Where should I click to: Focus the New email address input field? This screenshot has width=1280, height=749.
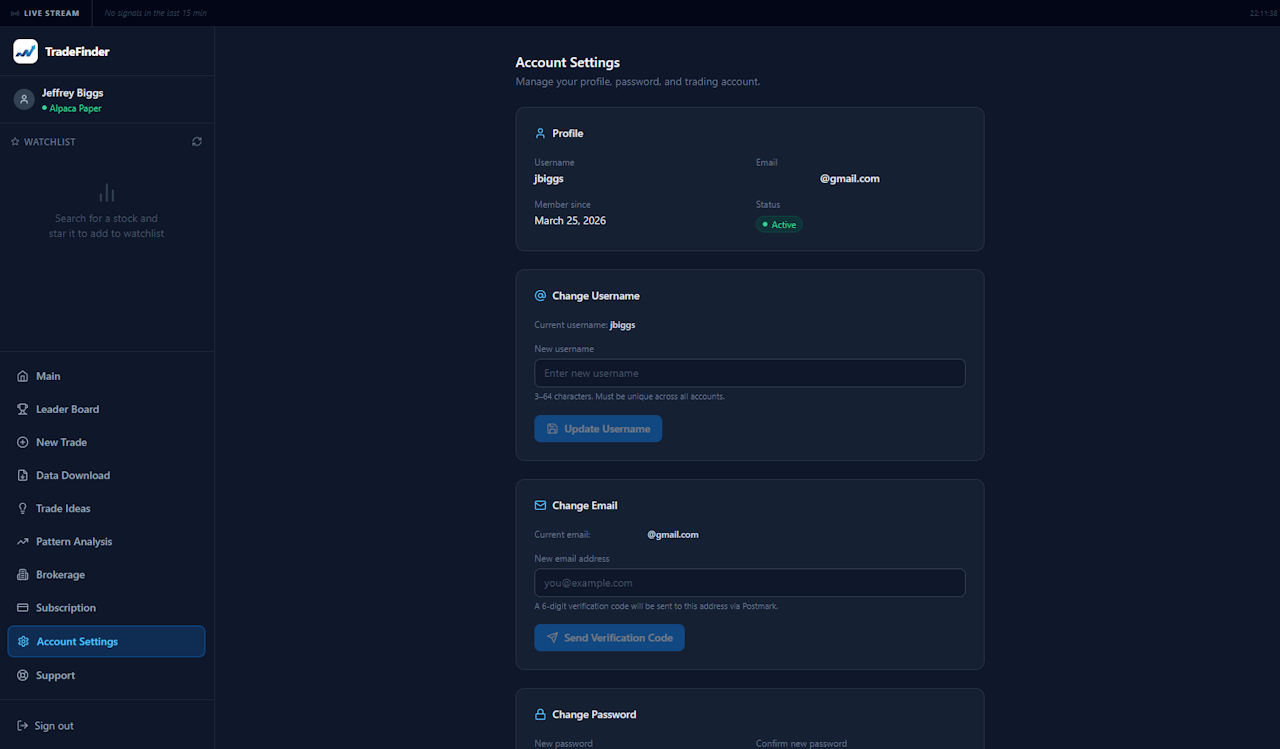coord(750,583)
